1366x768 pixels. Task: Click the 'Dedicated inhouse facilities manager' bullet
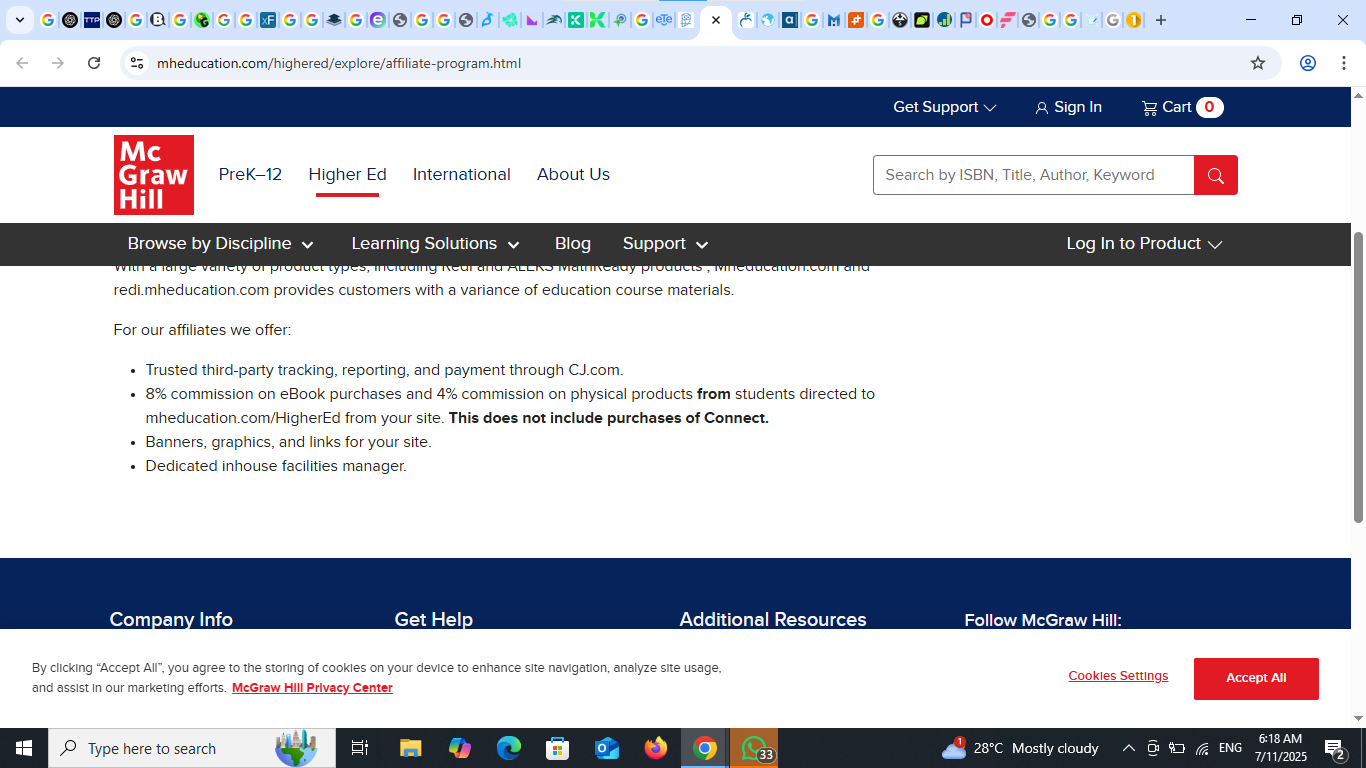276,466
